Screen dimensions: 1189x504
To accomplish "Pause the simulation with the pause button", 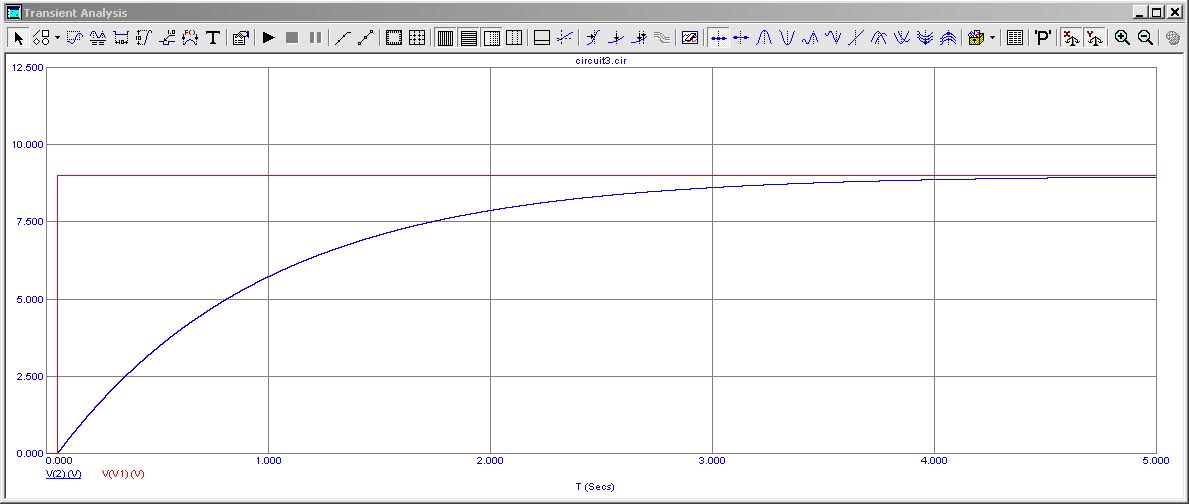I will pyautogui.click(x=315, y=38).
